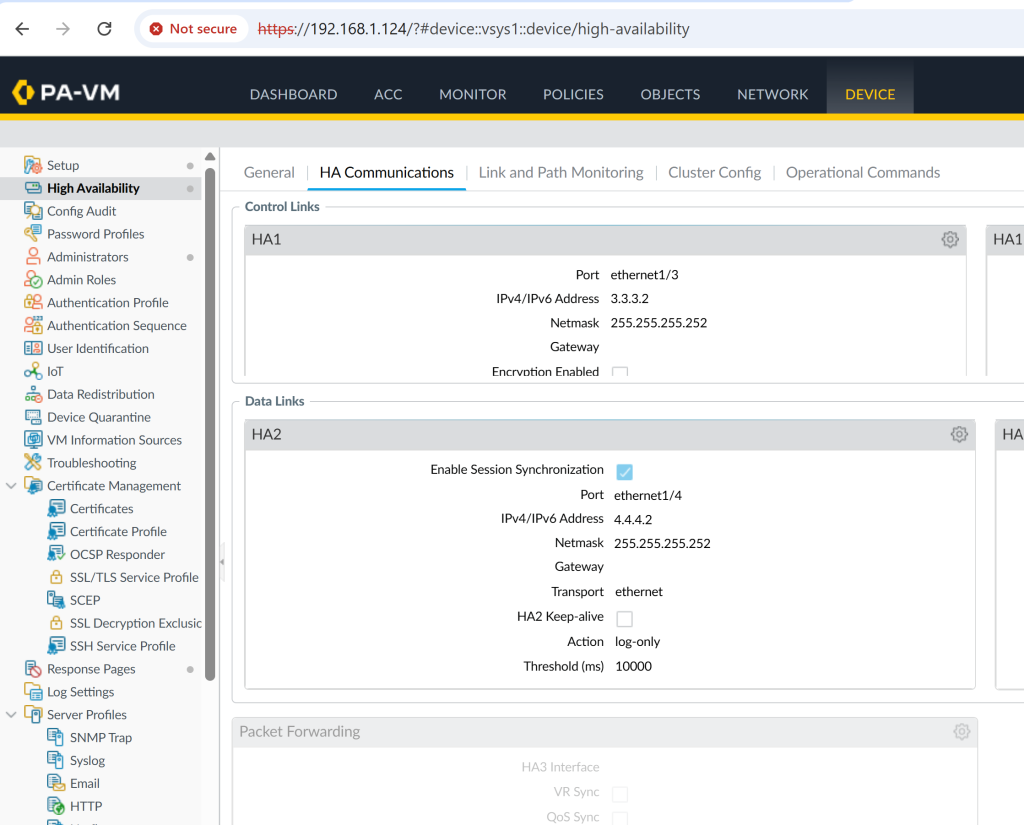Click the User Identification icon
The width and height of the screenshot is (1024, 825).
click(33, 348)
